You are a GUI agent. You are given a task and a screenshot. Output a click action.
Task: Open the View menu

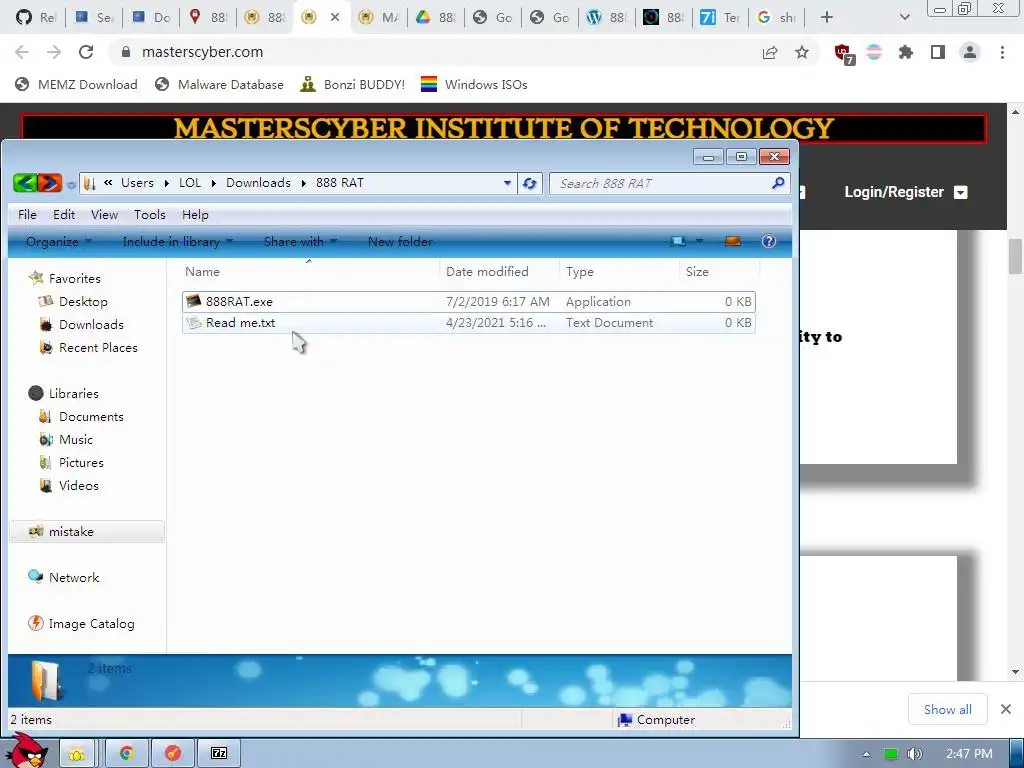[x=104, y=215]
